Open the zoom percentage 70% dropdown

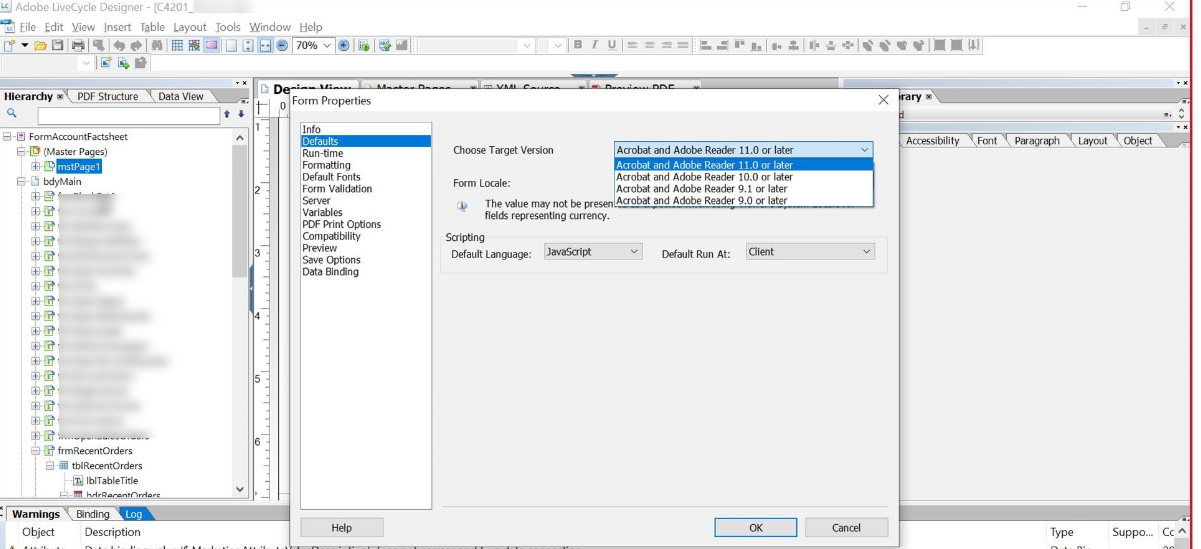pos(327,46)
